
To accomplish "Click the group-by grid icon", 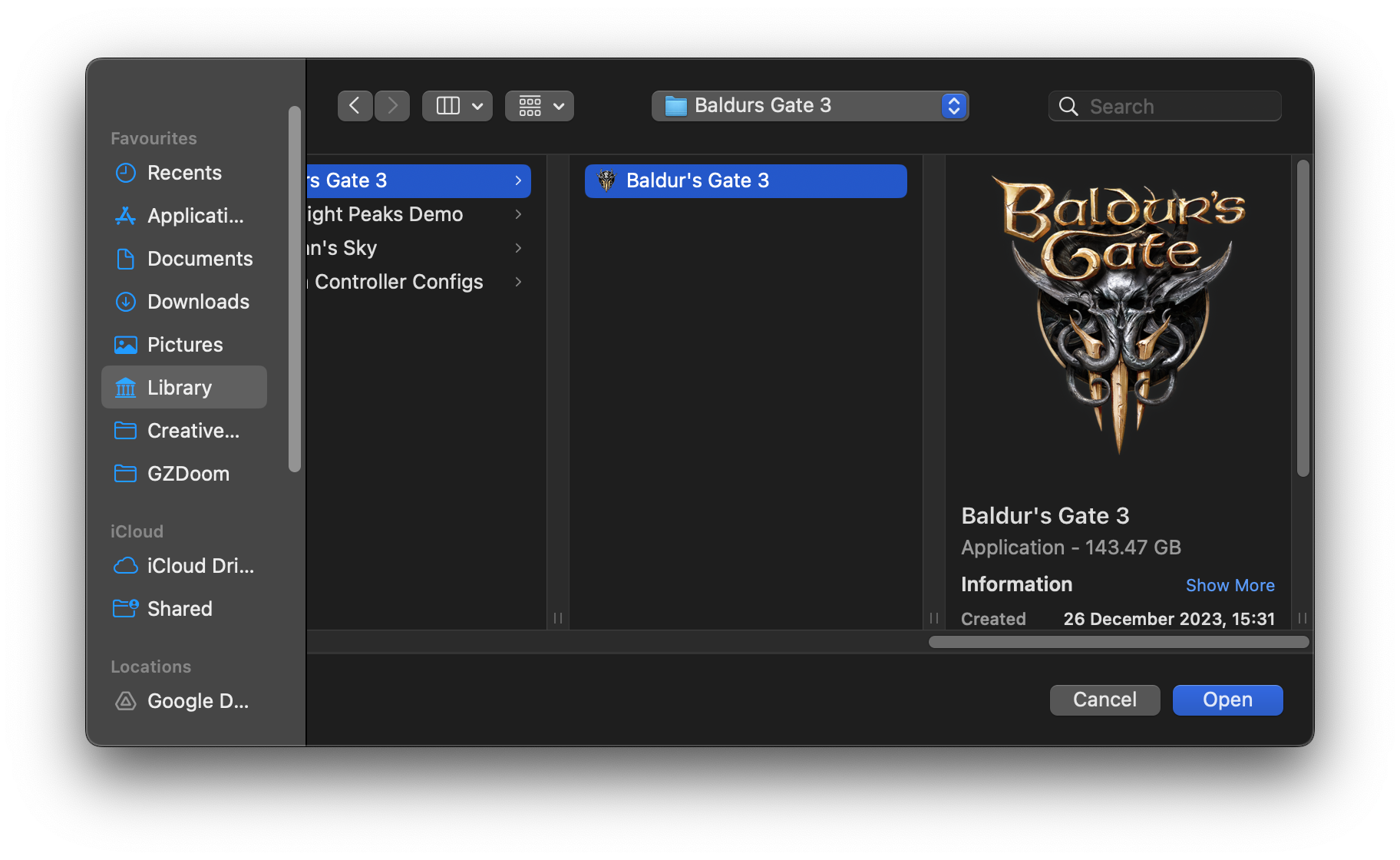I will (x=530, y=106).
